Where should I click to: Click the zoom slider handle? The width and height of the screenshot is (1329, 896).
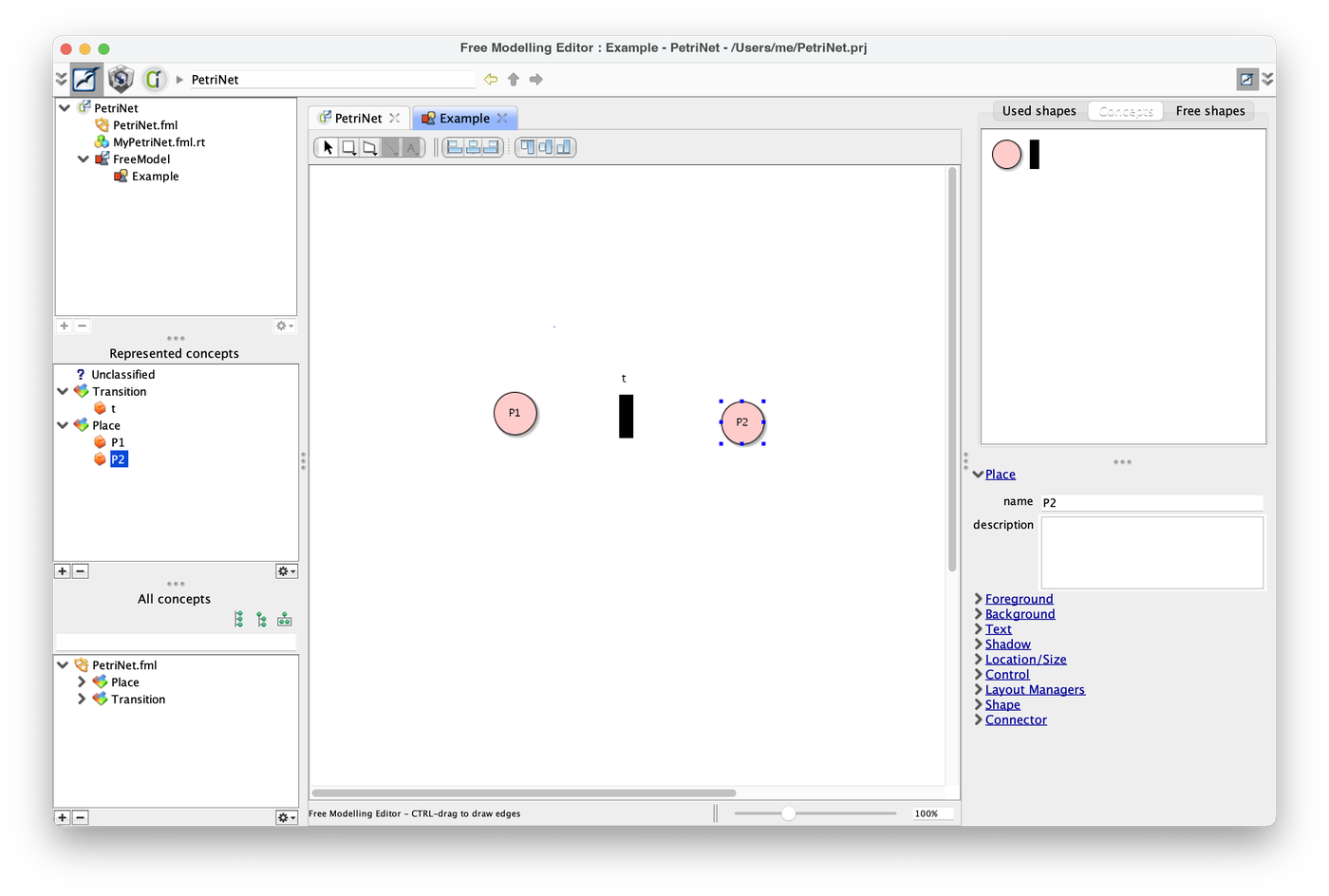788,813
